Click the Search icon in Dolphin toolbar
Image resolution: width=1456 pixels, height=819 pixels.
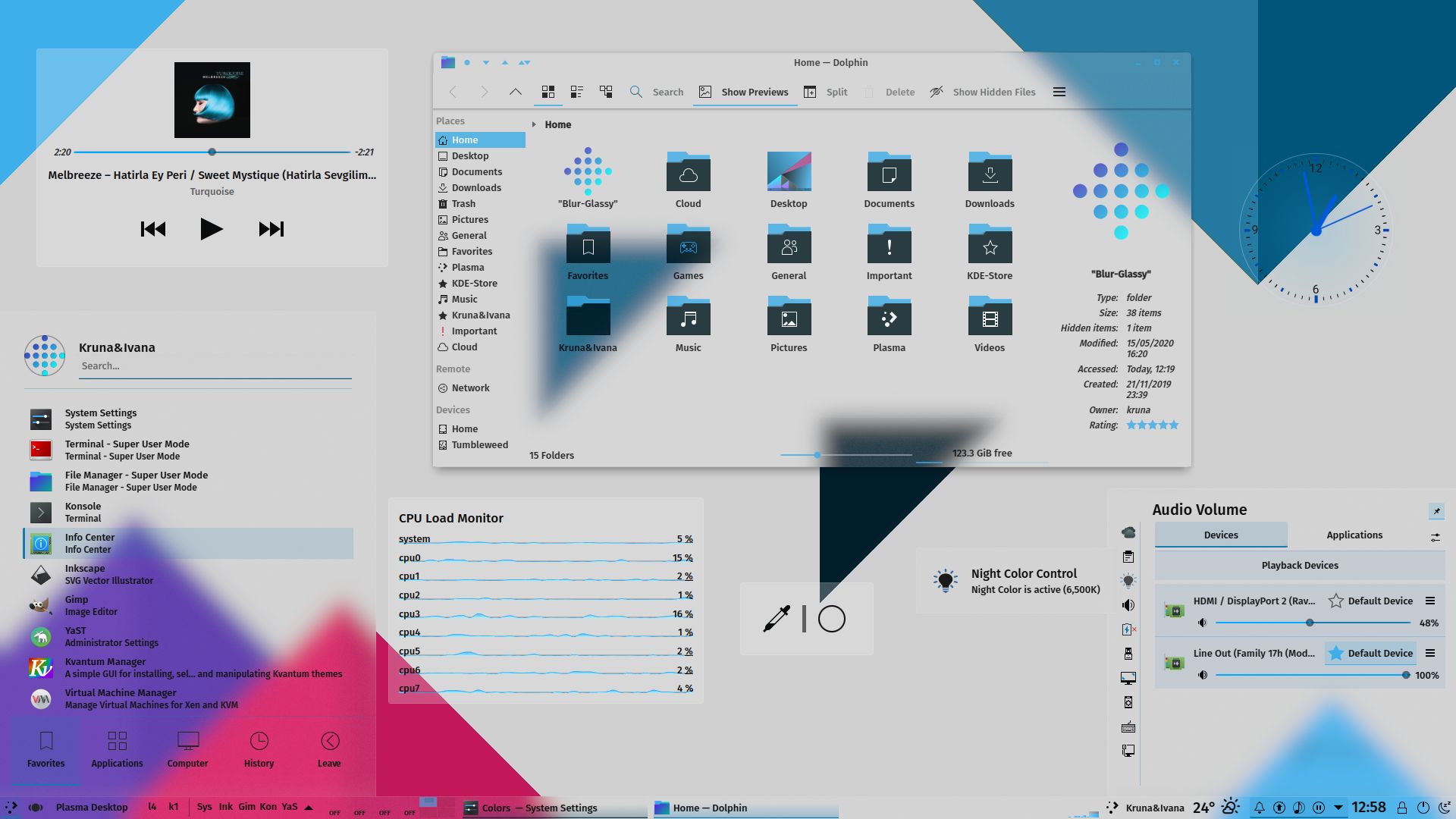tap(636, 92)
